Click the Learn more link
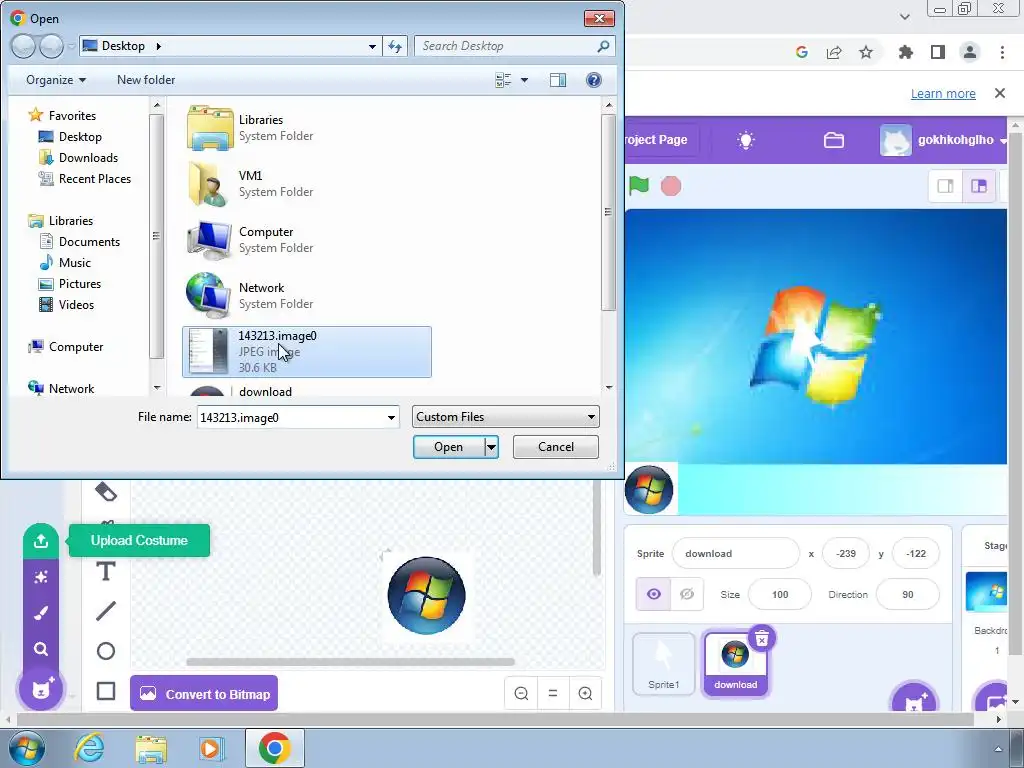The height and width of the screenshot is (768, 1024). (x=943, y=93)
